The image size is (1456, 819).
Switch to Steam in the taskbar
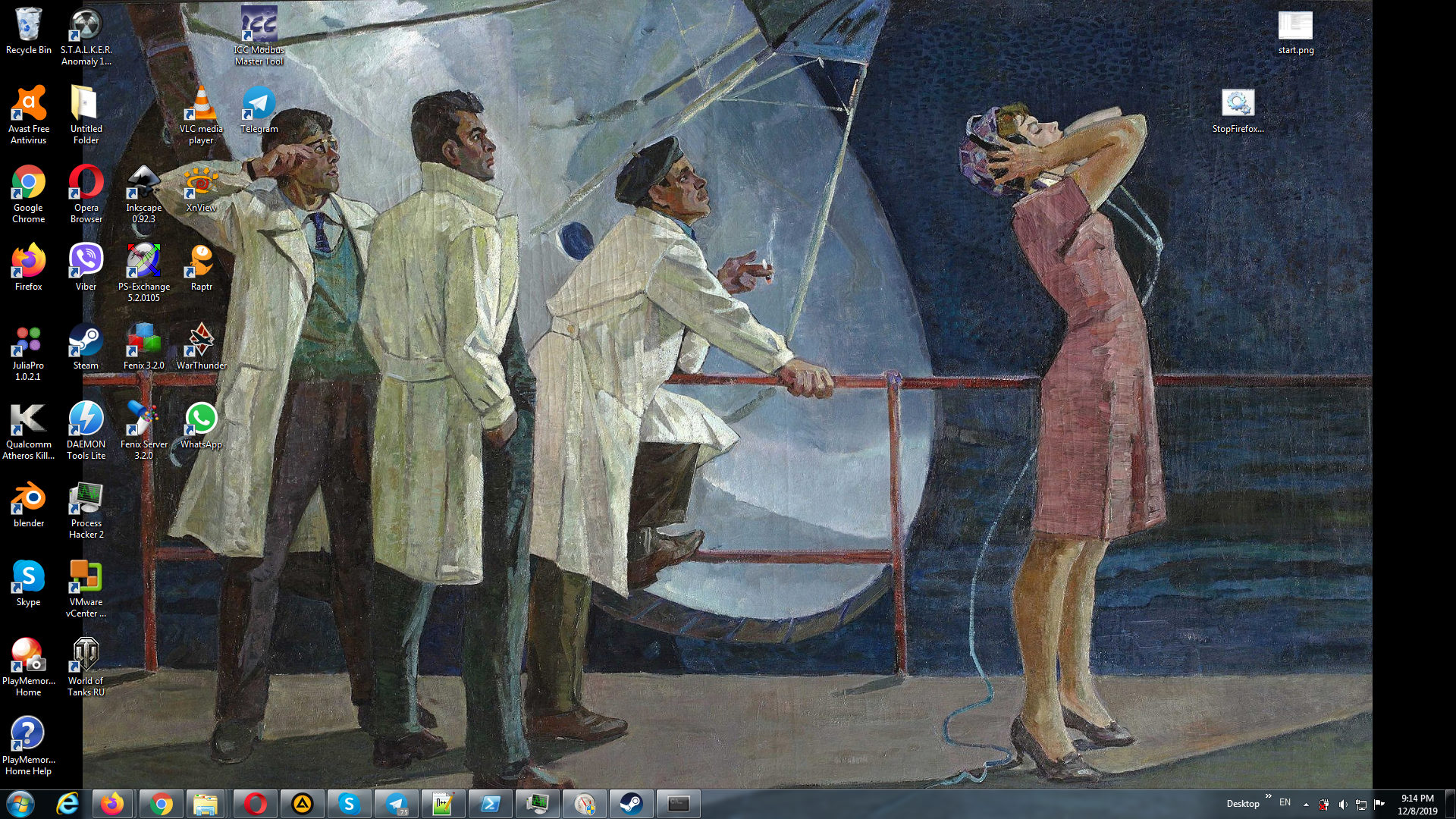coord(631,804)
